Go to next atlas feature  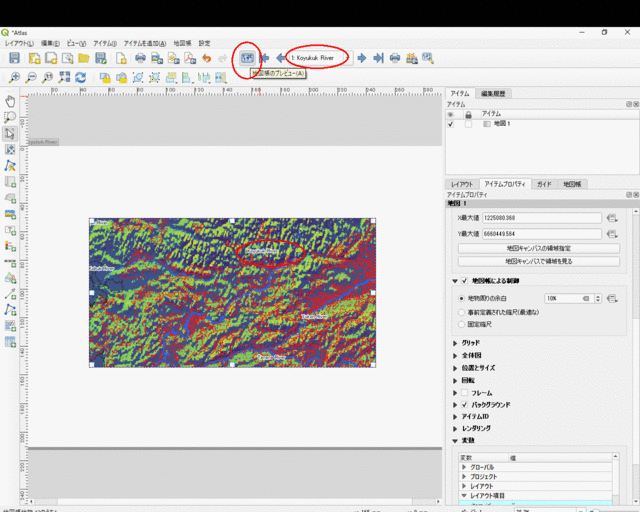coord(362,58)
